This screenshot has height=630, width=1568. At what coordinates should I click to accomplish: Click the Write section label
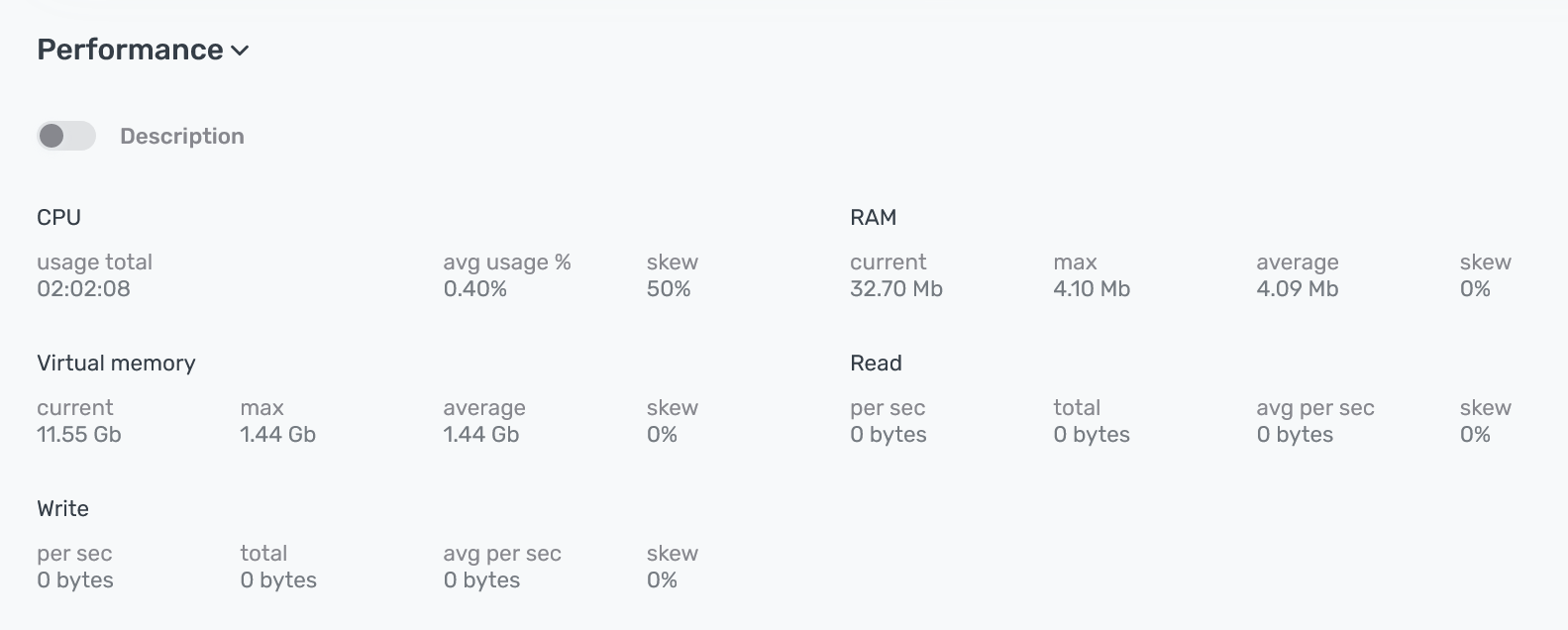click(x=62, y=508)
